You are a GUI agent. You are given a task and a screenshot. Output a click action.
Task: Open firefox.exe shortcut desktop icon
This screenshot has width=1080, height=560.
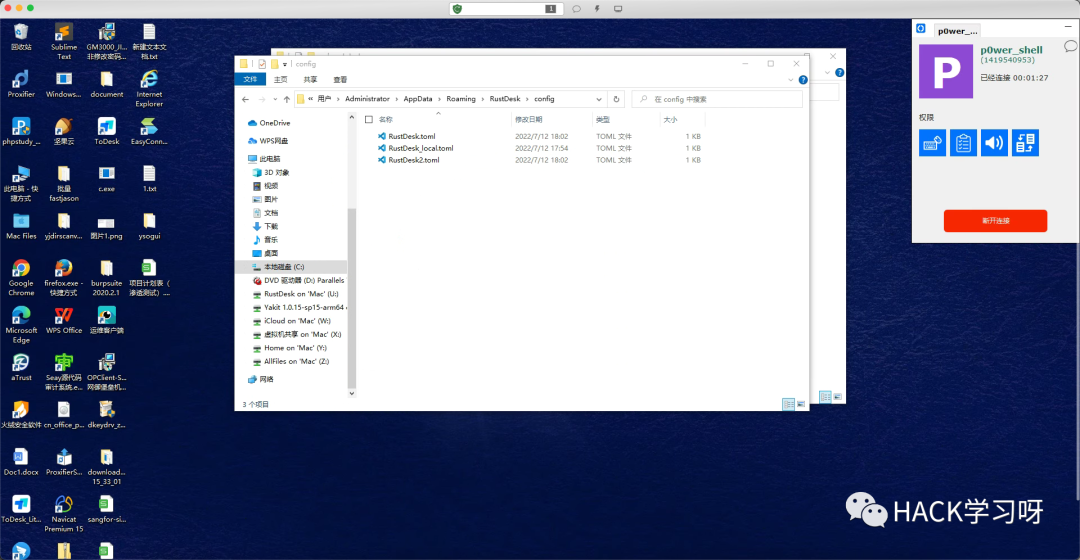(x=63, y=278)
